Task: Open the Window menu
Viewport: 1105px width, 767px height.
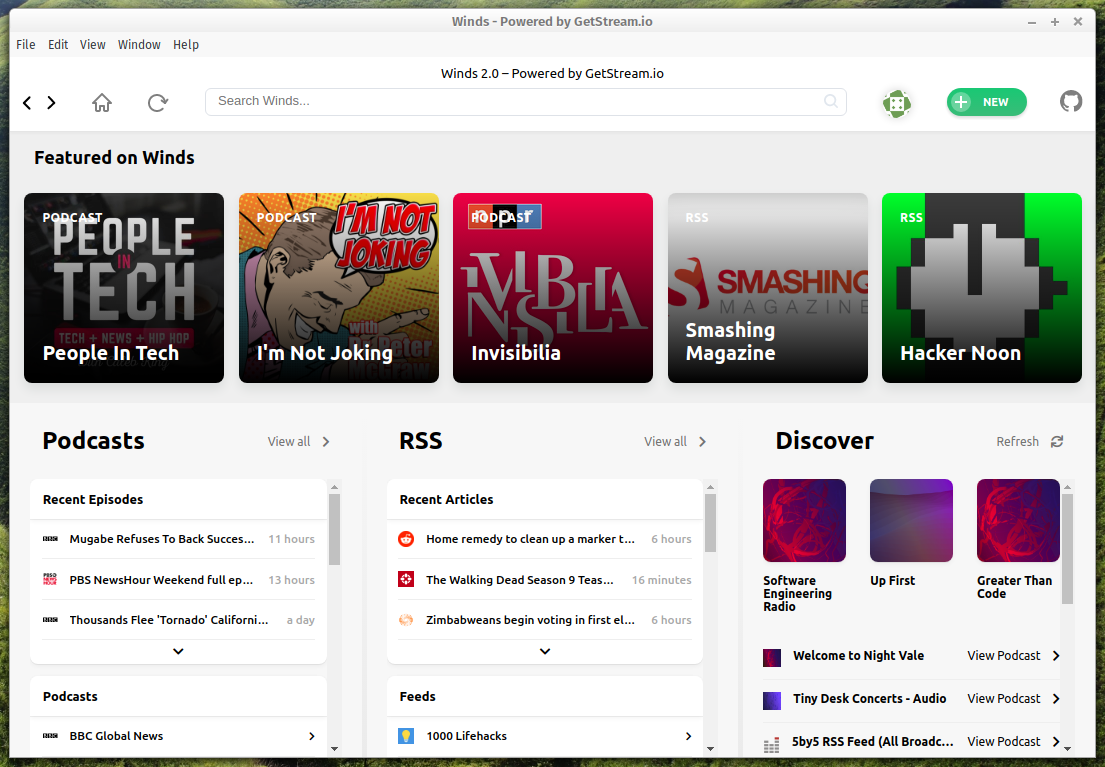Action: pyautogui.click(x=139, y=44)
